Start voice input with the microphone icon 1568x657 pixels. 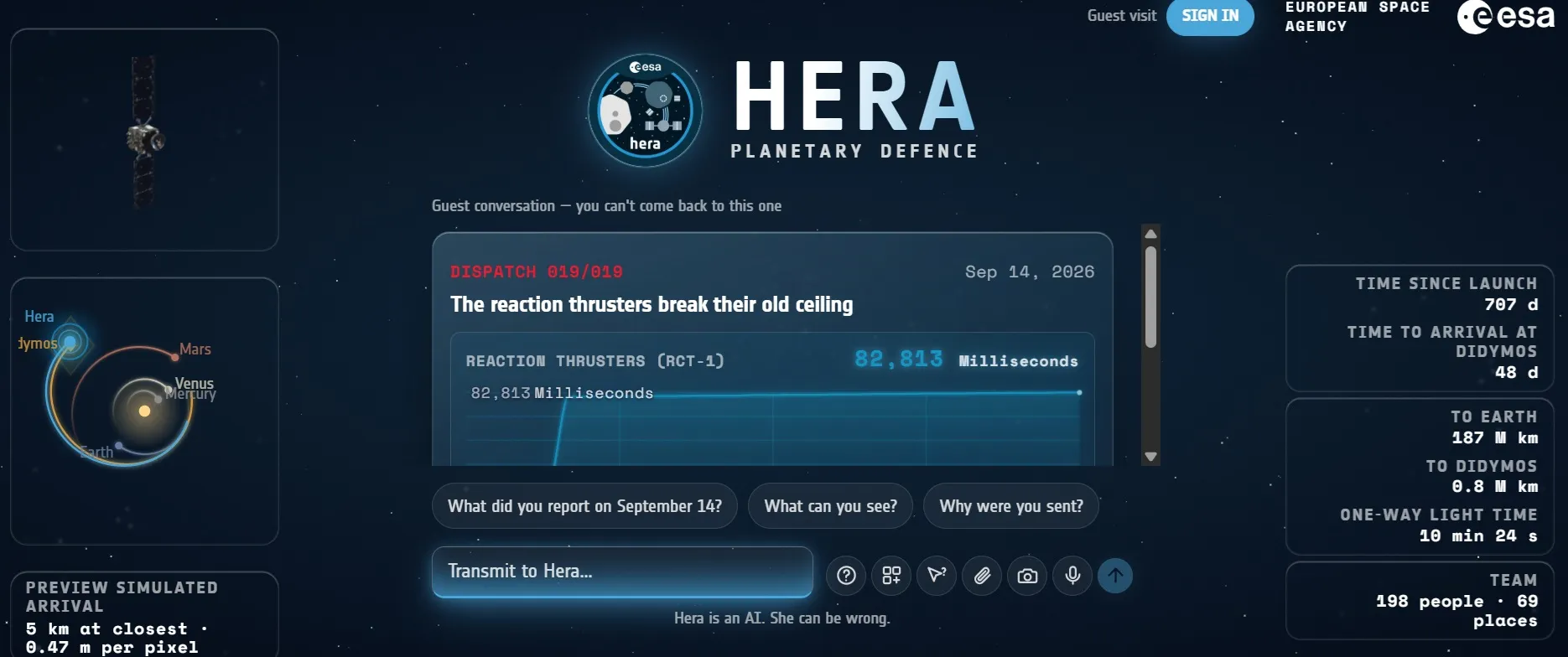[1072, 576]
